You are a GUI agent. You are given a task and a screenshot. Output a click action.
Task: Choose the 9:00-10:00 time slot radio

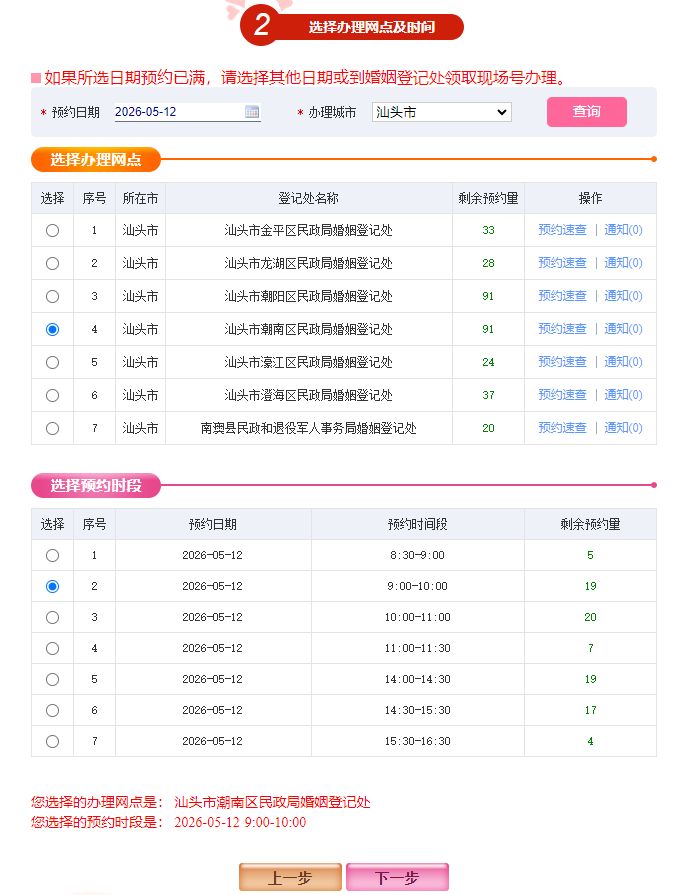[53, 586]
